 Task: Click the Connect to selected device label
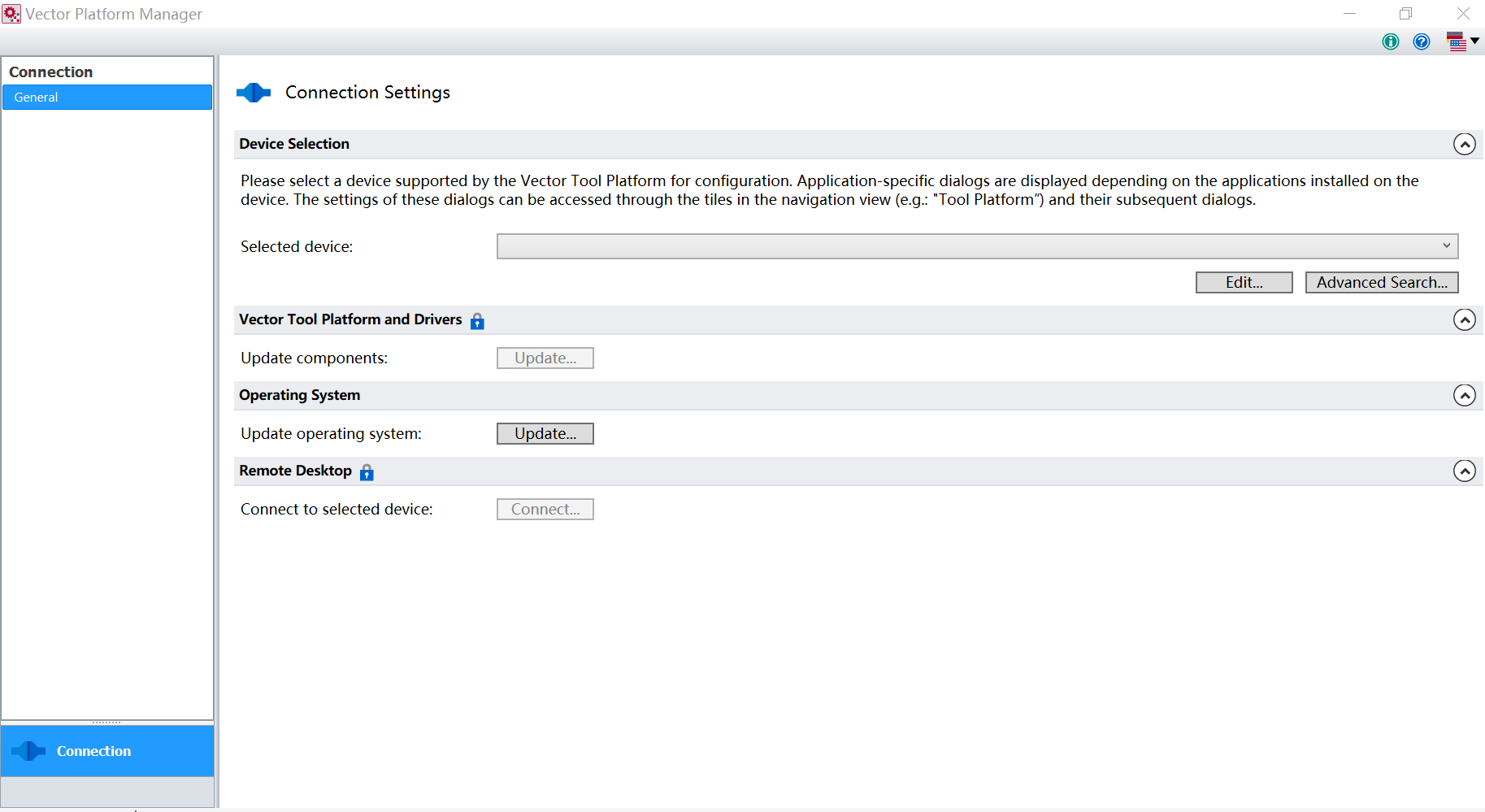pos(337,510)
